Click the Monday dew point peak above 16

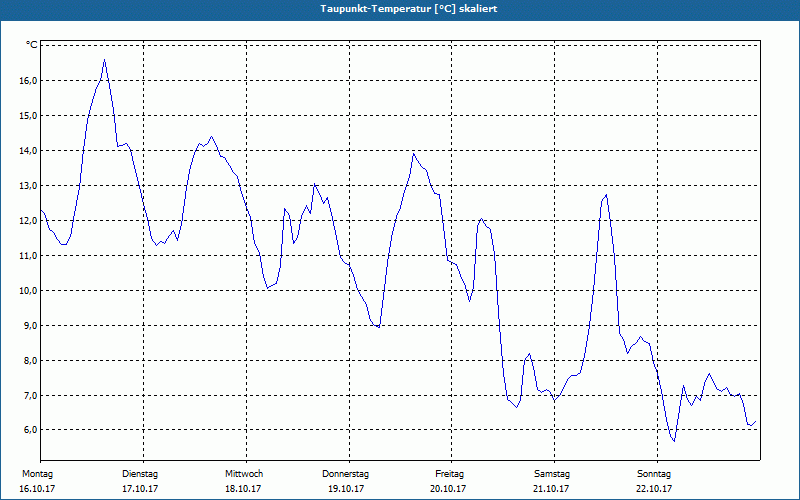coord(105,60)
